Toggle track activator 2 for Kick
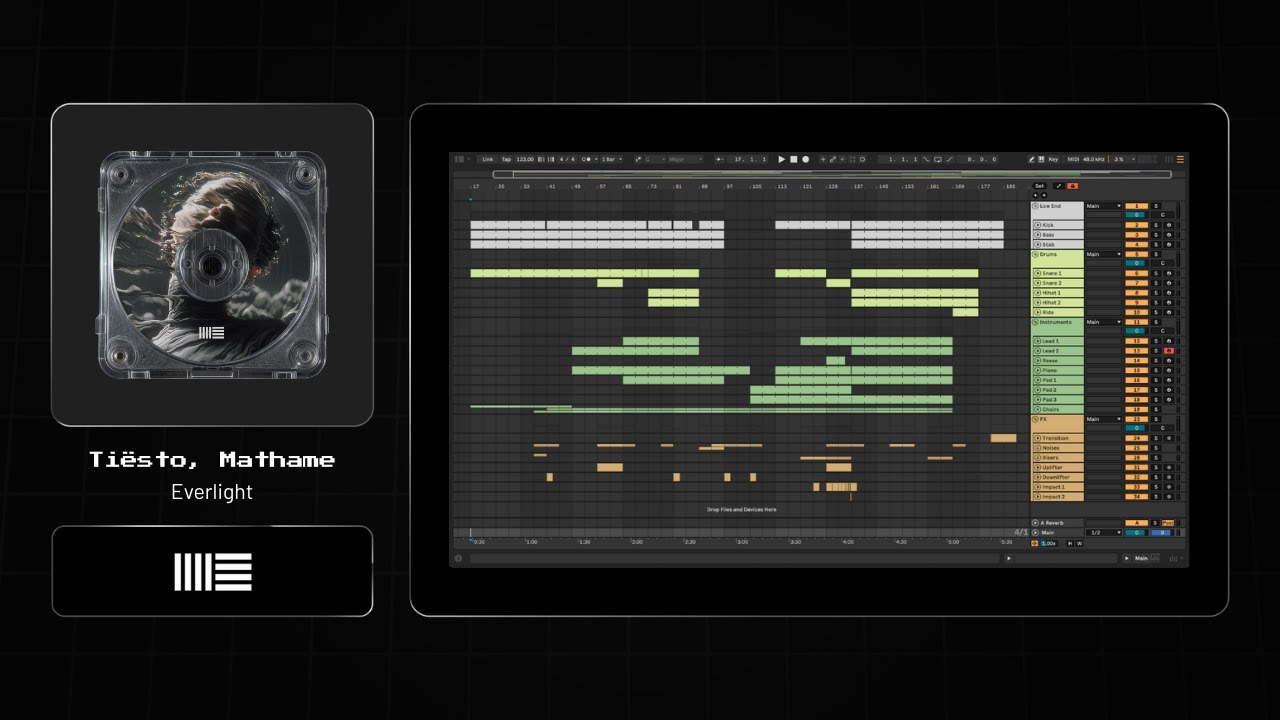 (x=1136, y=225)
